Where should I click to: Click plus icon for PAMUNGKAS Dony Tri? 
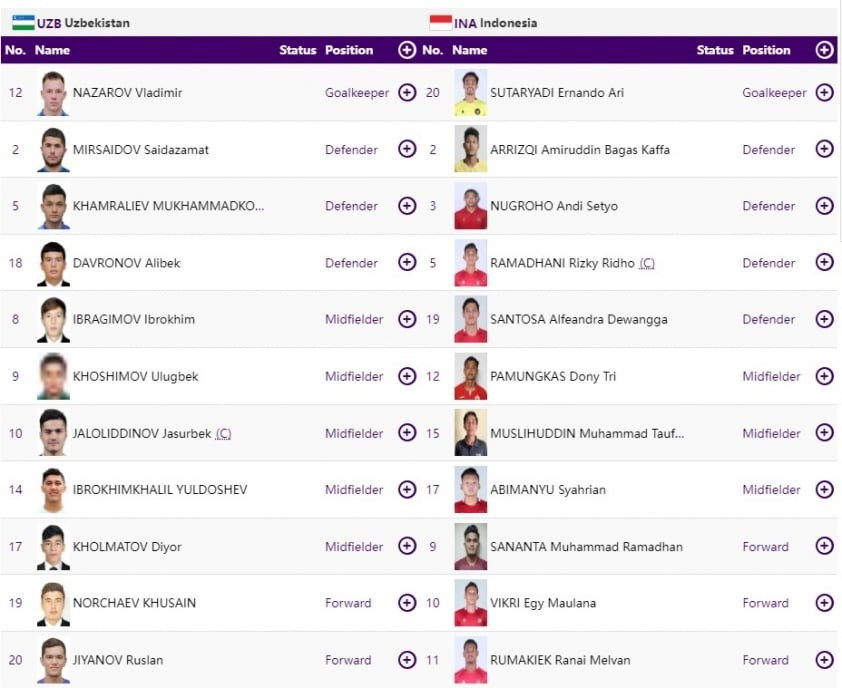[x=824, y=376]
